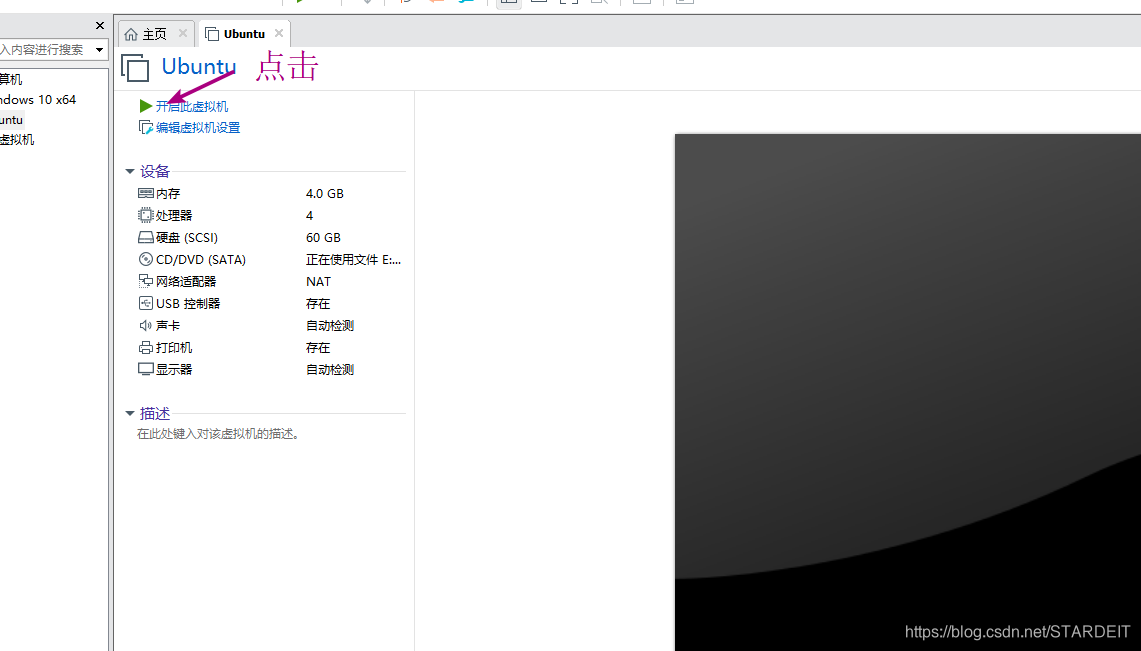Collapse the 描述 section triangle
1141x651 pixels.
pos(130,414)
